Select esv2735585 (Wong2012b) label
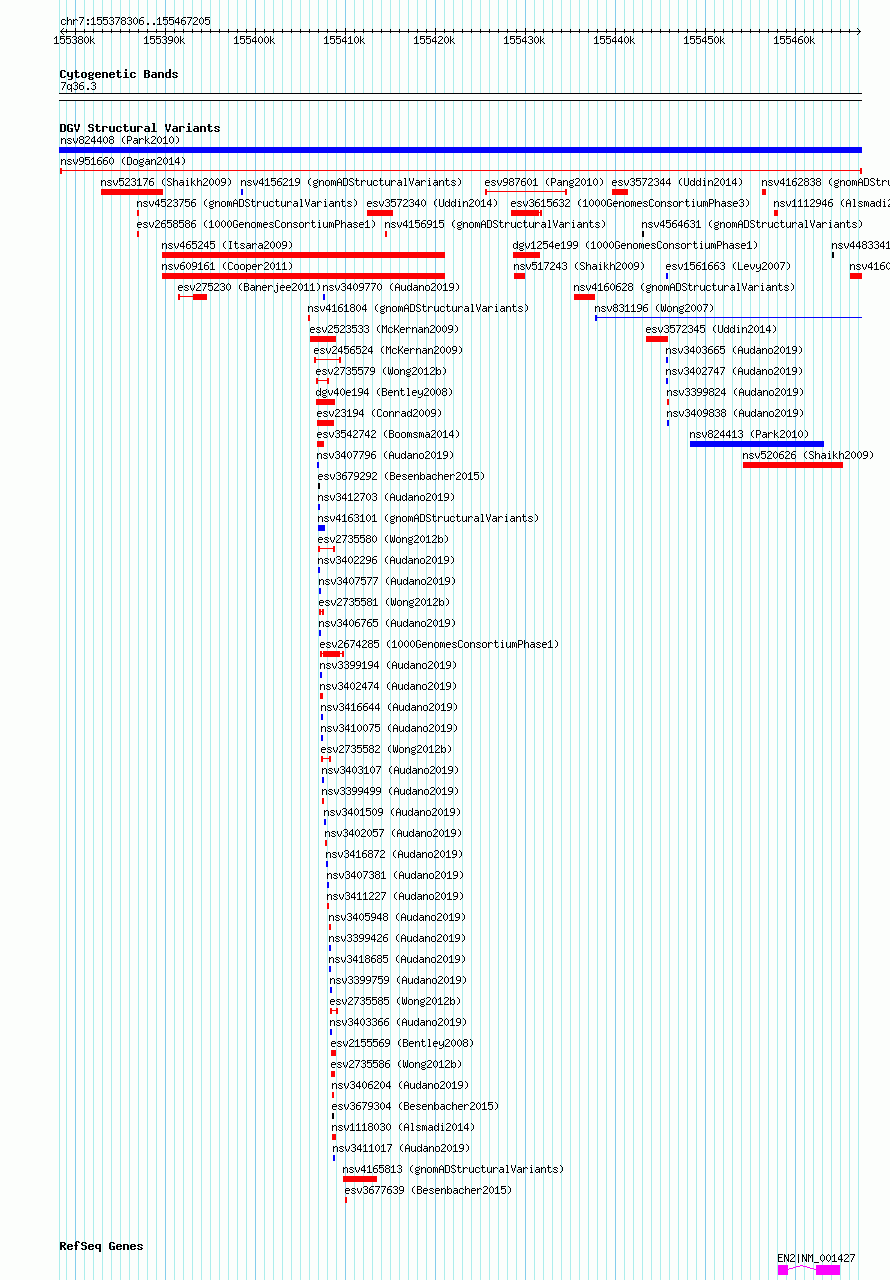The width and height of the screenshot is (890, 1280). pos(395,1001)
